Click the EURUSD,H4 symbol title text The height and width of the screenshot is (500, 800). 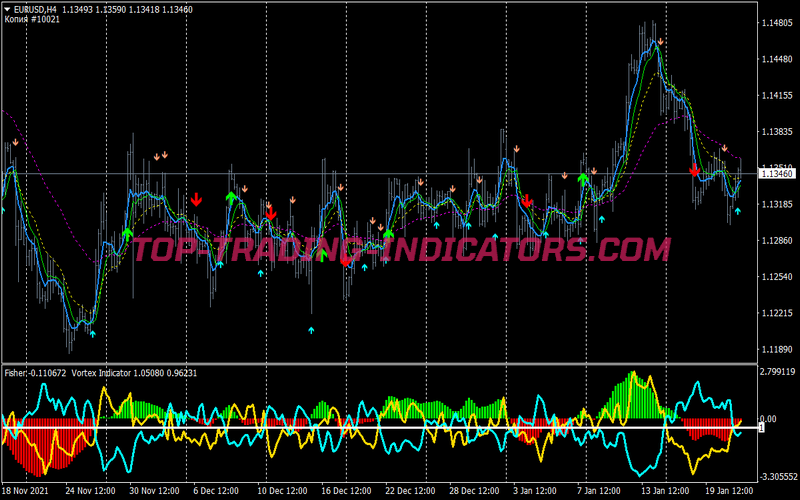coord(35,9)
